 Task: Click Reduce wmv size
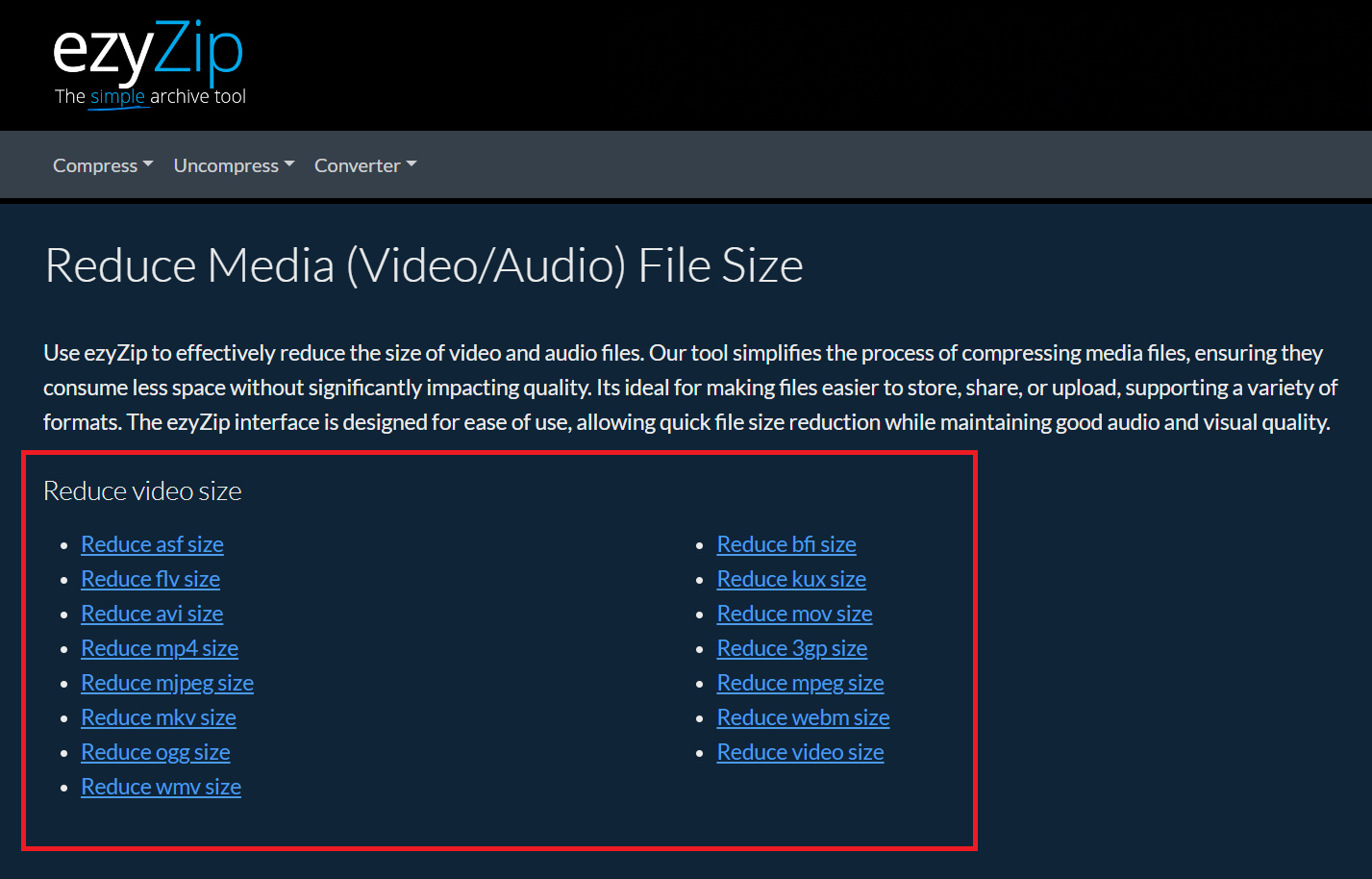point(161,786)
